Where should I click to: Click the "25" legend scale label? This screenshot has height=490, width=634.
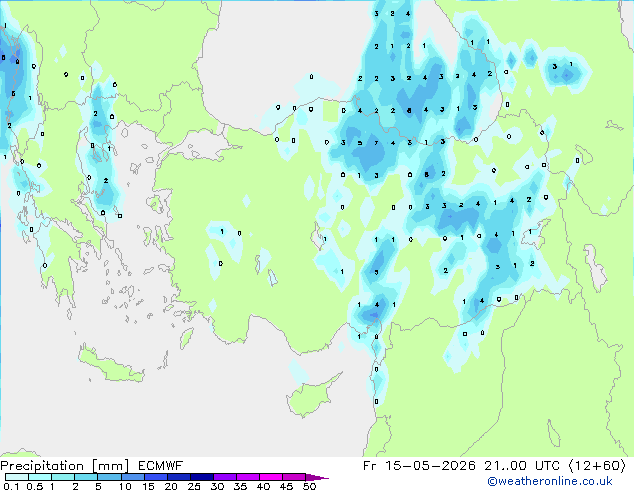pyautogui.click(x=194, y=486)
